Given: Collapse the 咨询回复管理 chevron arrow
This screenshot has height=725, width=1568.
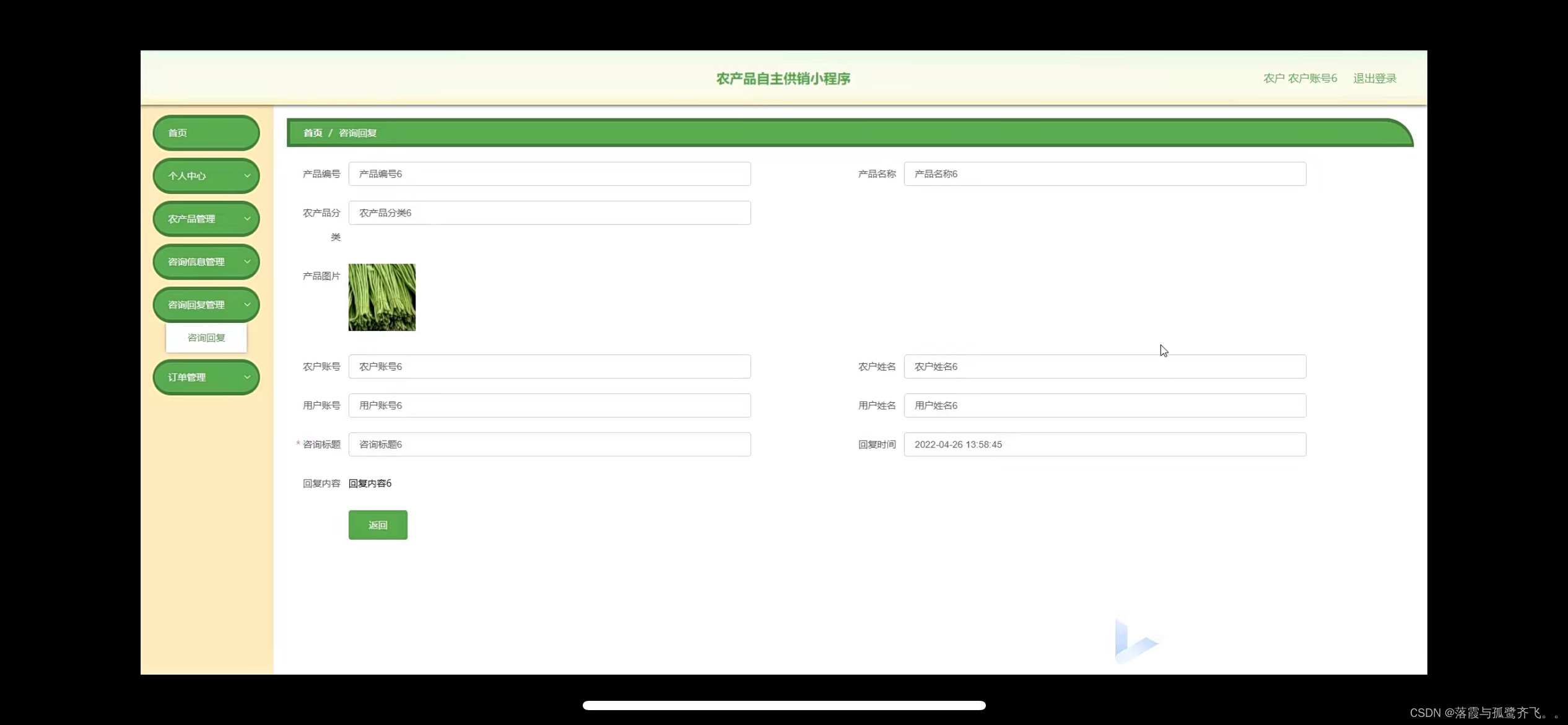Looking at the screenshot, I should 247,304.
